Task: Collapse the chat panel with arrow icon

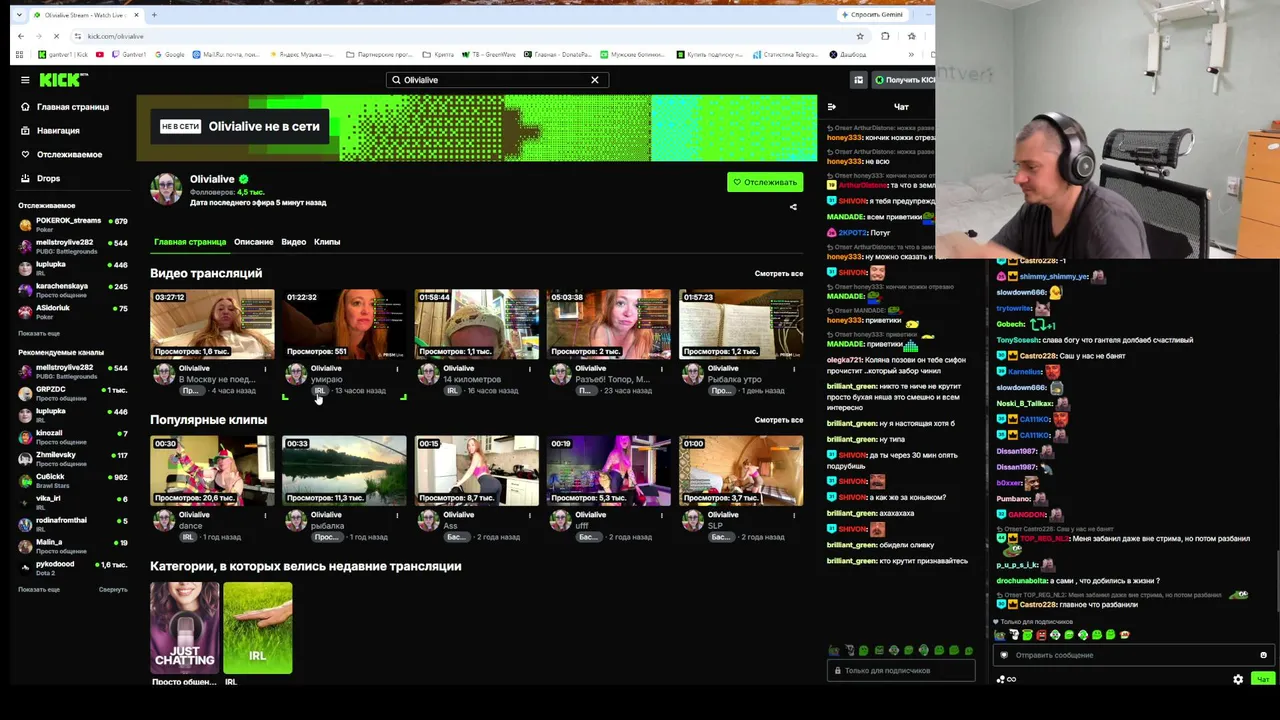Action: click(832, 107)
